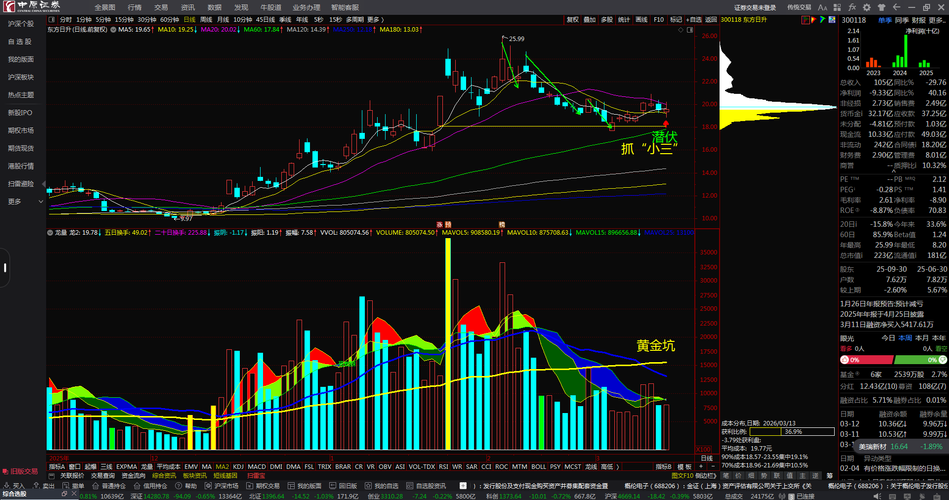Open 图文F10 at bottom
949x500 pixels.
pos(682,476)
